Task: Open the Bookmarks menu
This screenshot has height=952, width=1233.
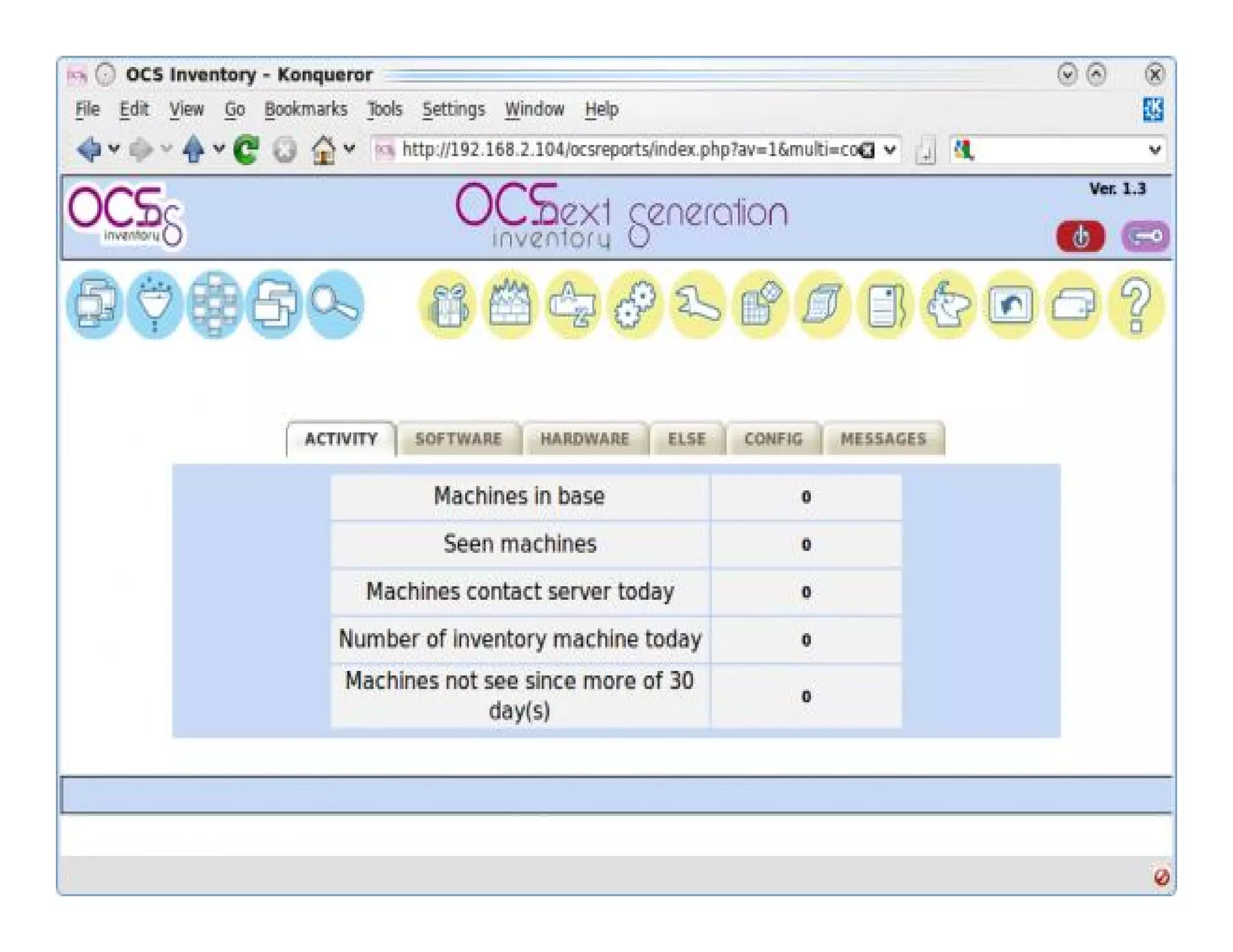Action: point(305,110)
